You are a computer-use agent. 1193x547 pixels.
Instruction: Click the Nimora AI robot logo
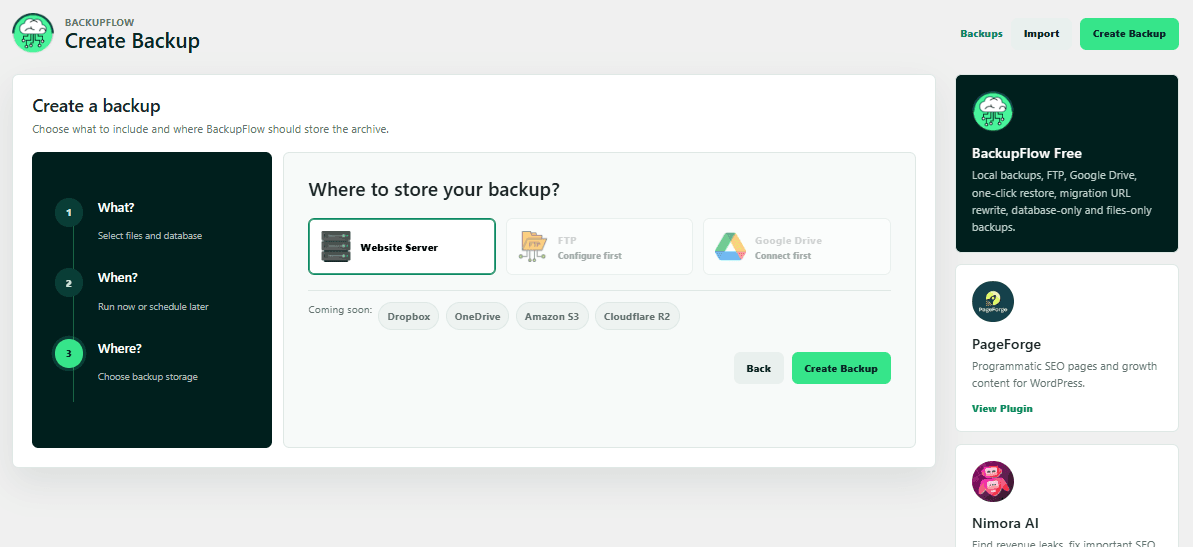tap(992, 481)
